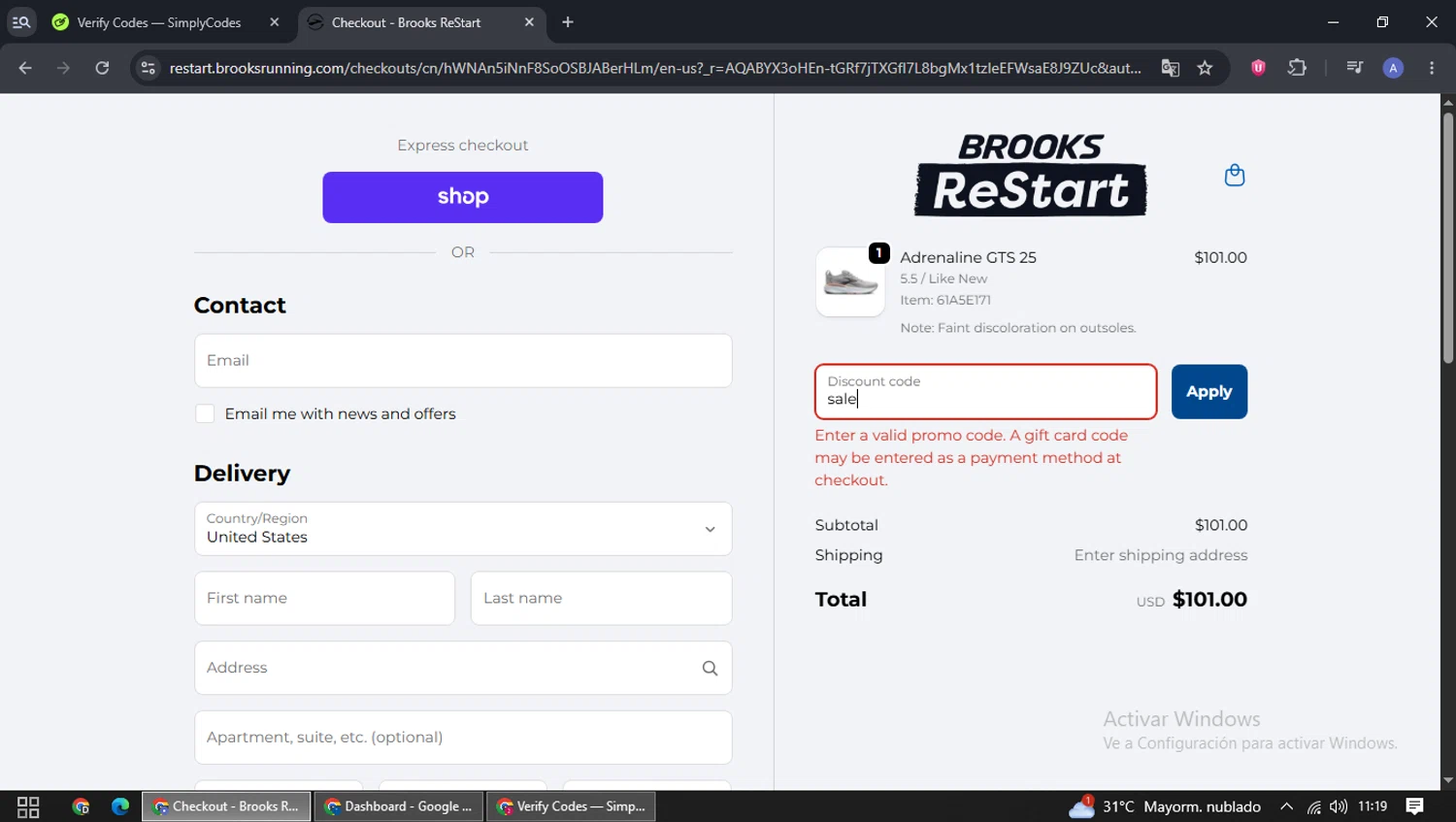Launch Microsoft Edge from the taskbar

120,806
